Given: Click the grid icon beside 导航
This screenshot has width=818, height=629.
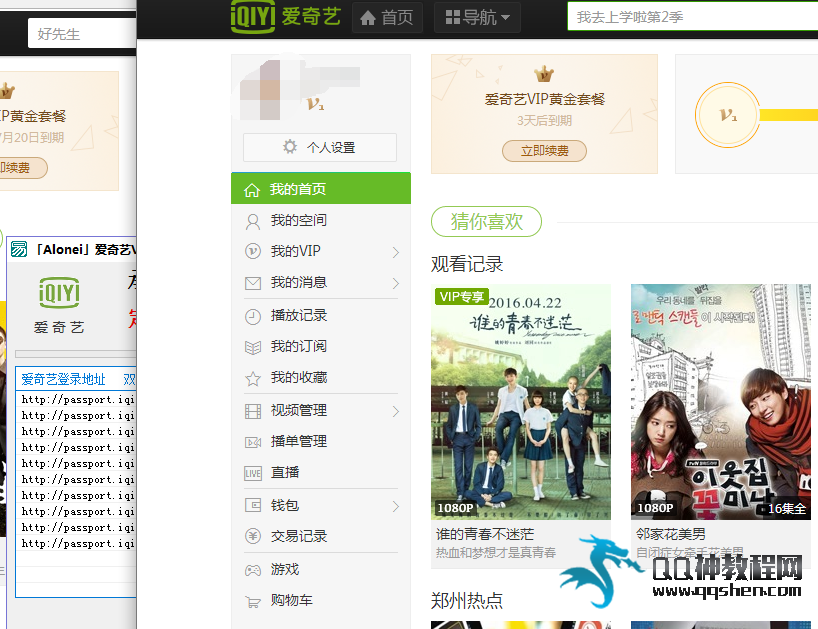Looking at the screenshot, I should click(452, 18).
